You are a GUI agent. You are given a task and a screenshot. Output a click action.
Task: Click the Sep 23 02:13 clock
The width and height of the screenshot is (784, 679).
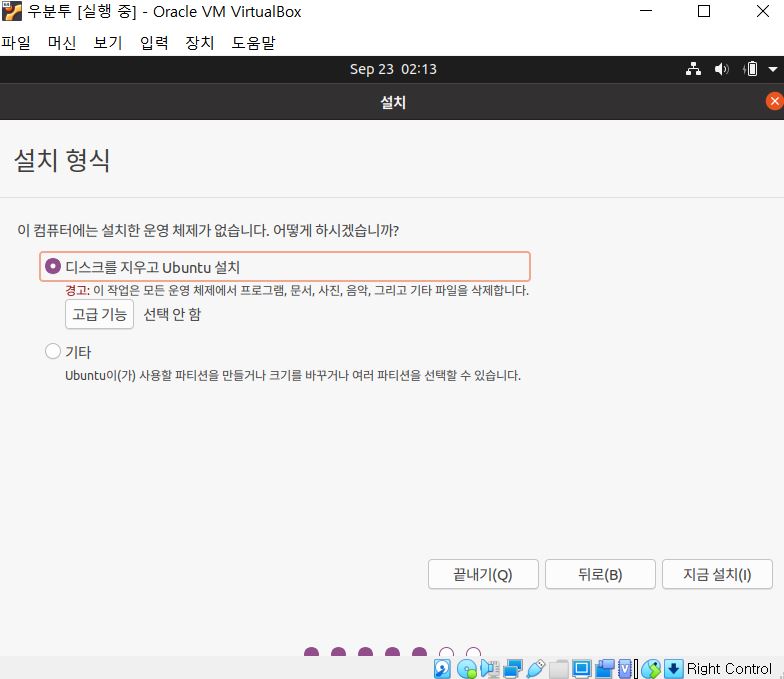pyautogui.click(x=393, y=69)
